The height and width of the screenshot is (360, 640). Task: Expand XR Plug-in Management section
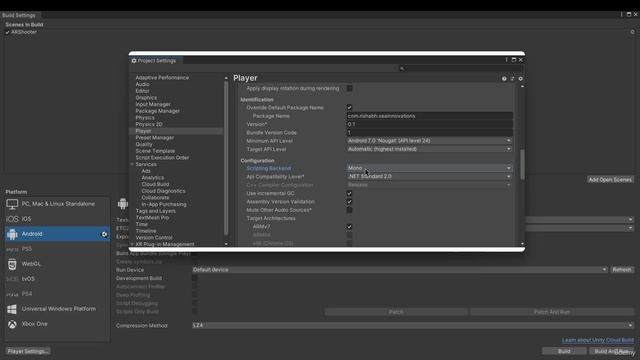(132, 244)
